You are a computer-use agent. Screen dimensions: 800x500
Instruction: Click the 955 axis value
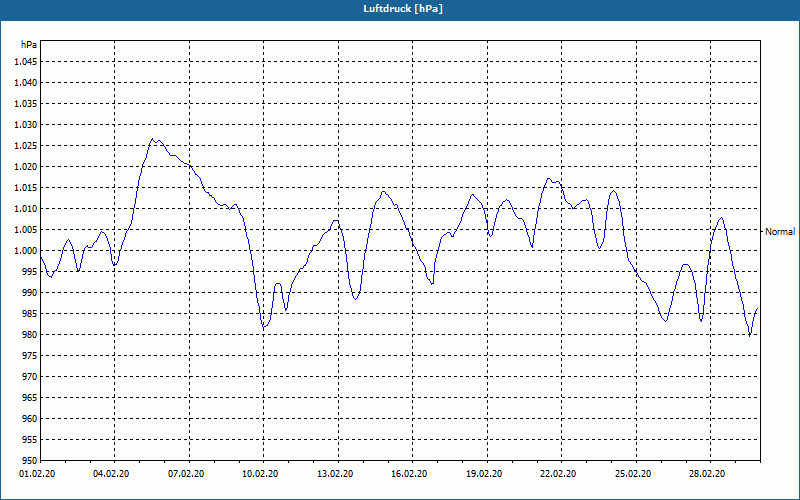30,440
